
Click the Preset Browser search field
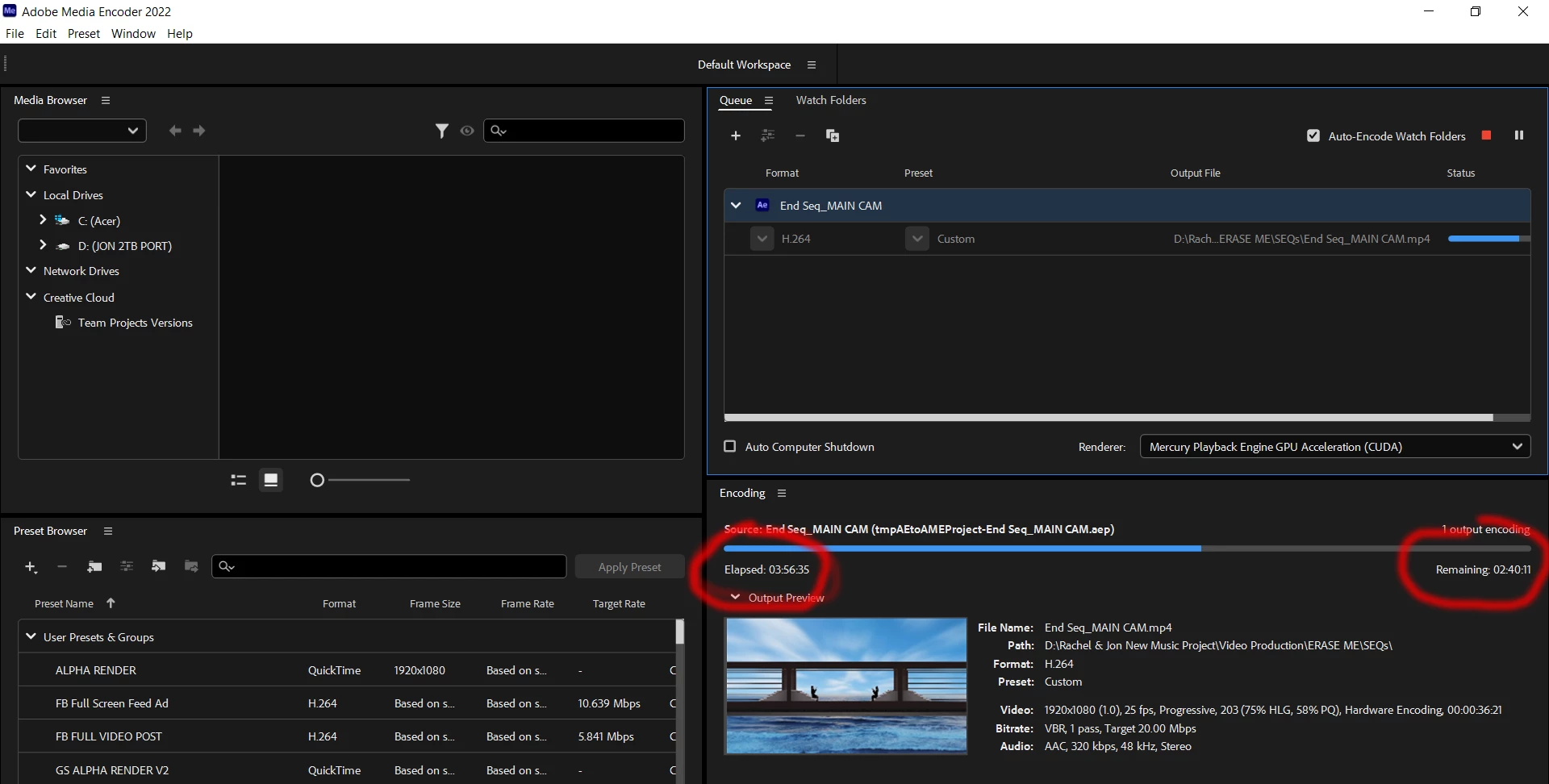[x=389, y=566]
